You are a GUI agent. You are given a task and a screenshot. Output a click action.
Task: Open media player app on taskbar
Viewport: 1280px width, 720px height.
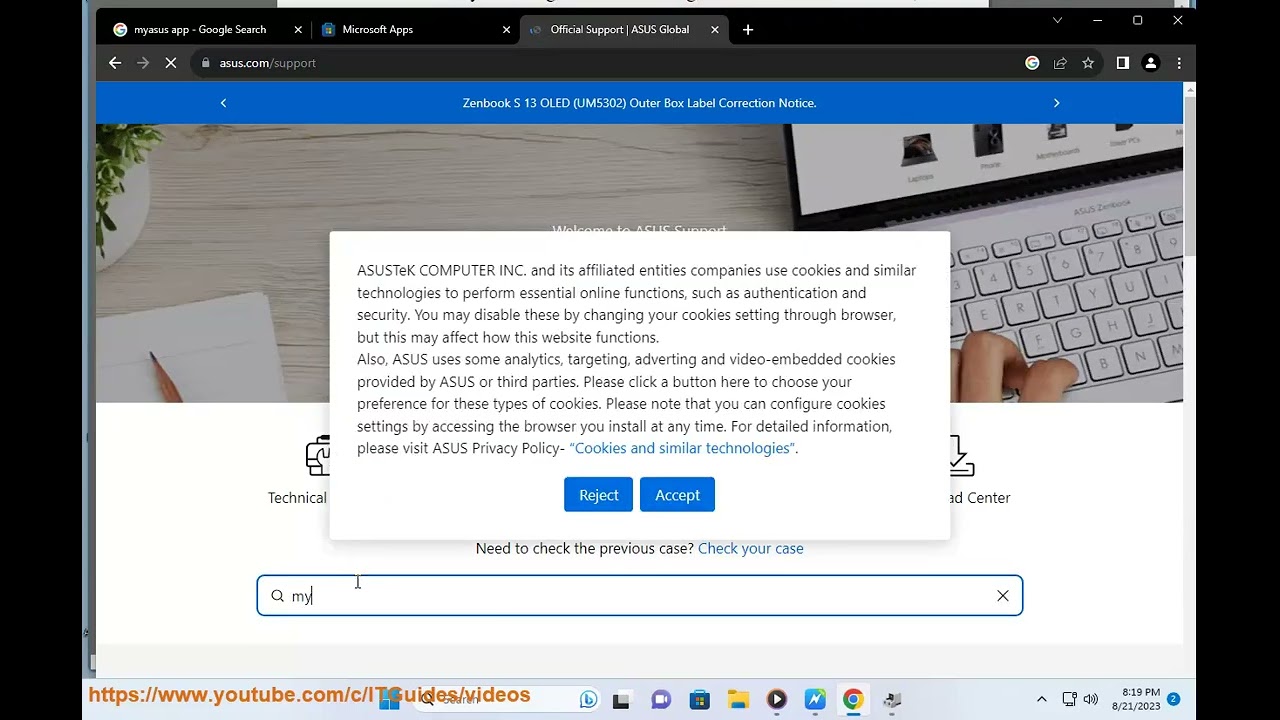777,700
